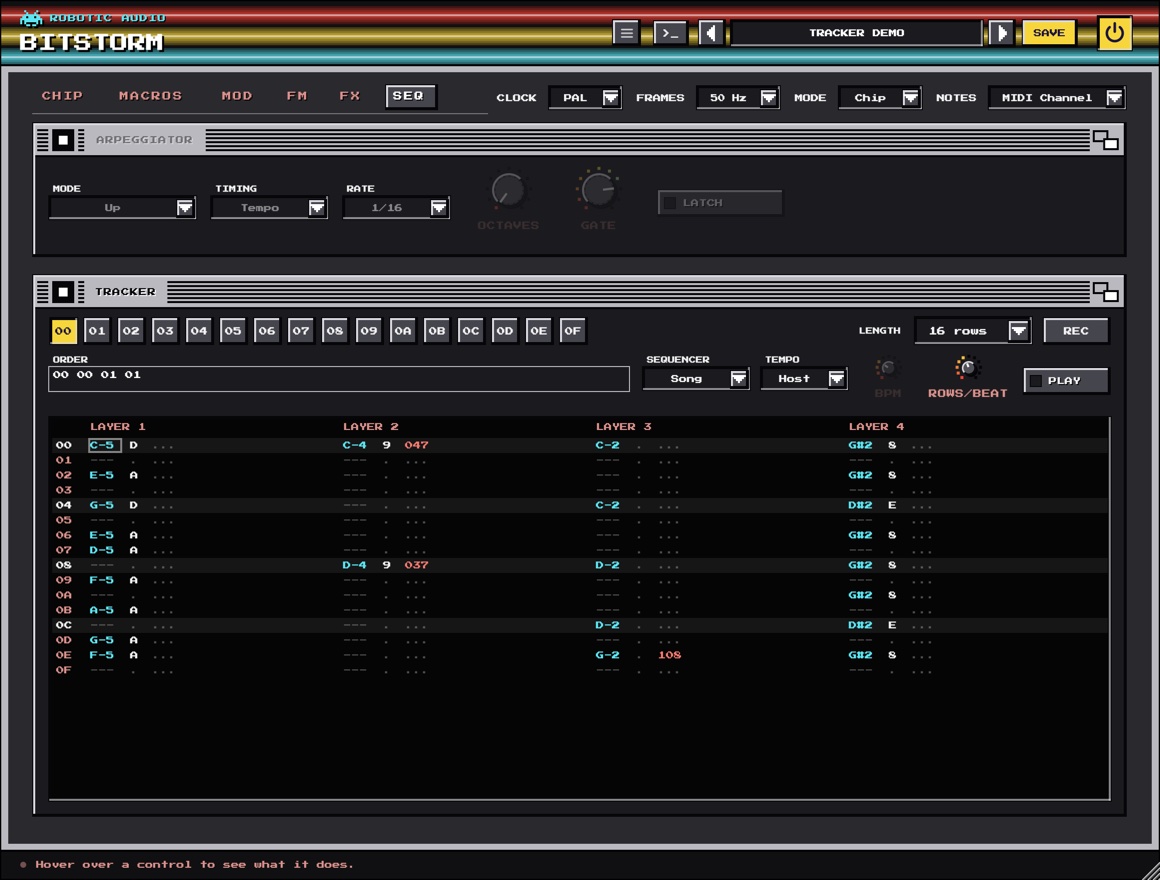The image size is (1160, 880).
Task: Select the SEQ tab
Action: tap(411, 96)
